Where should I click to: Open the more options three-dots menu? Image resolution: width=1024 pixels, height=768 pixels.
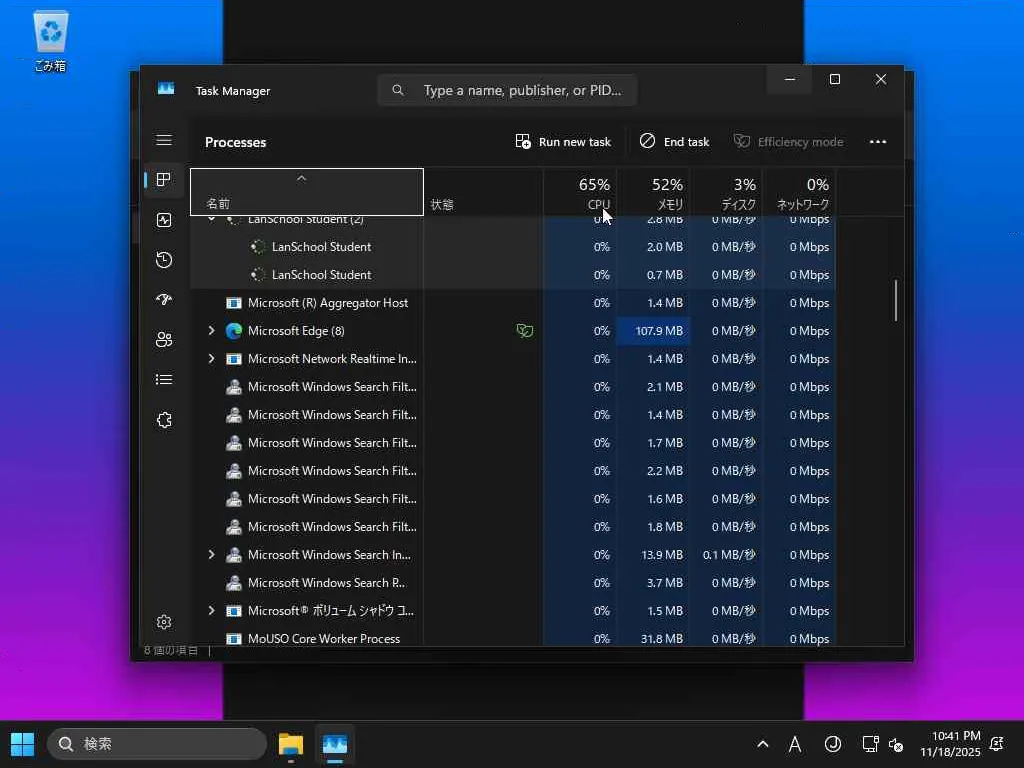(x=878, y=142)
